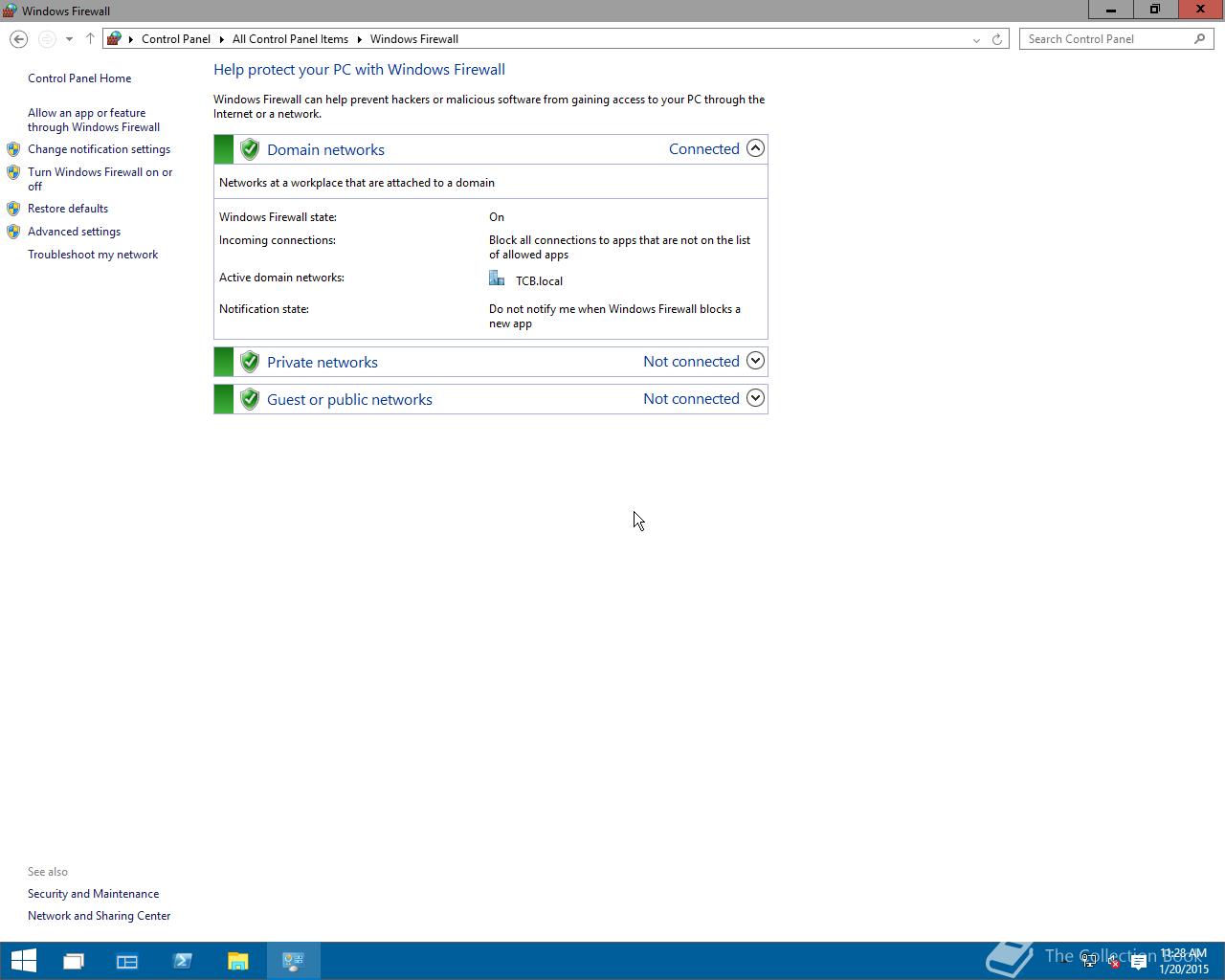
Task: Click the taskbar clock
Action: pyautogui.click(x=1184, y=962)
